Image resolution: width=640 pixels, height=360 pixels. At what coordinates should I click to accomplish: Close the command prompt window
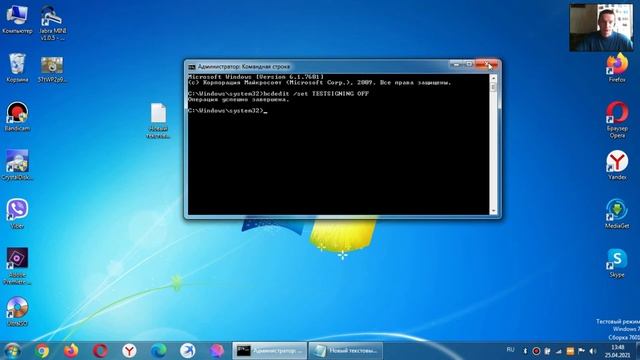tap(487, 64)
